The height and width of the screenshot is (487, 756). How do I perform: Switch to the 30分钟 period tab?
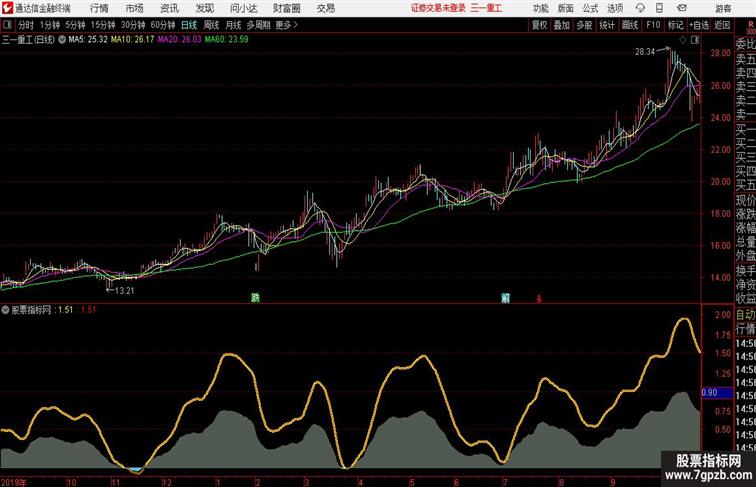point(133,25)
